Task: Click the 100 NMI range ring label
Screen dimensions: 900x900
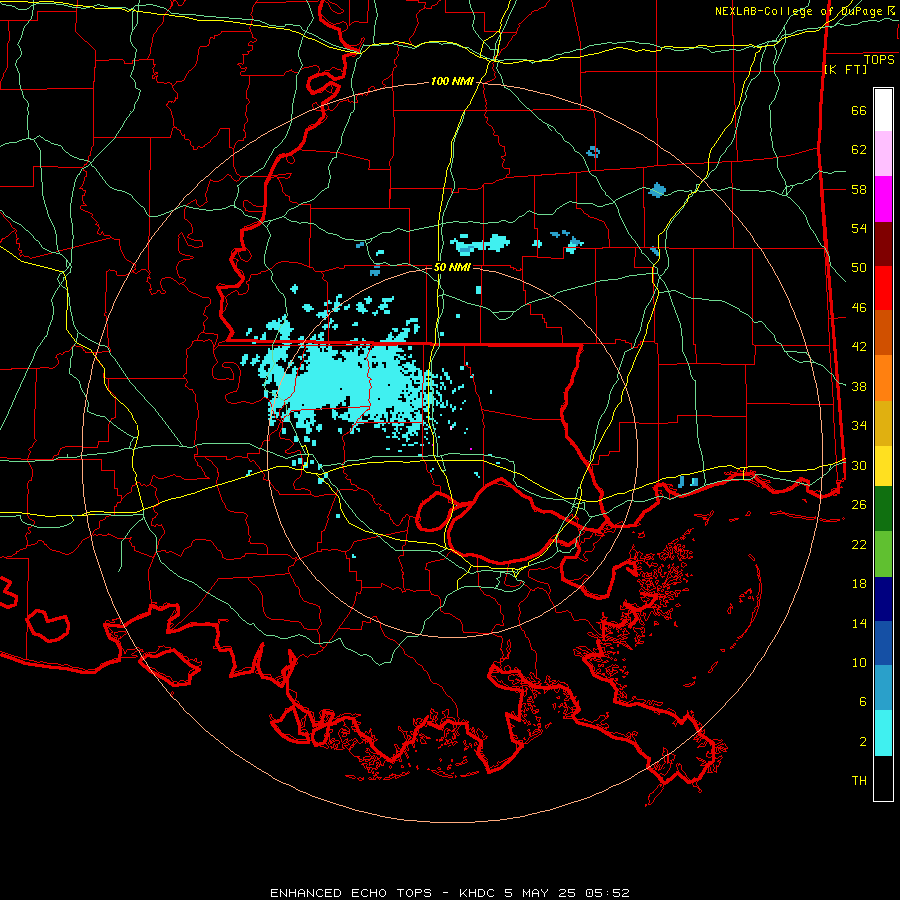Action: coord(452,82)
